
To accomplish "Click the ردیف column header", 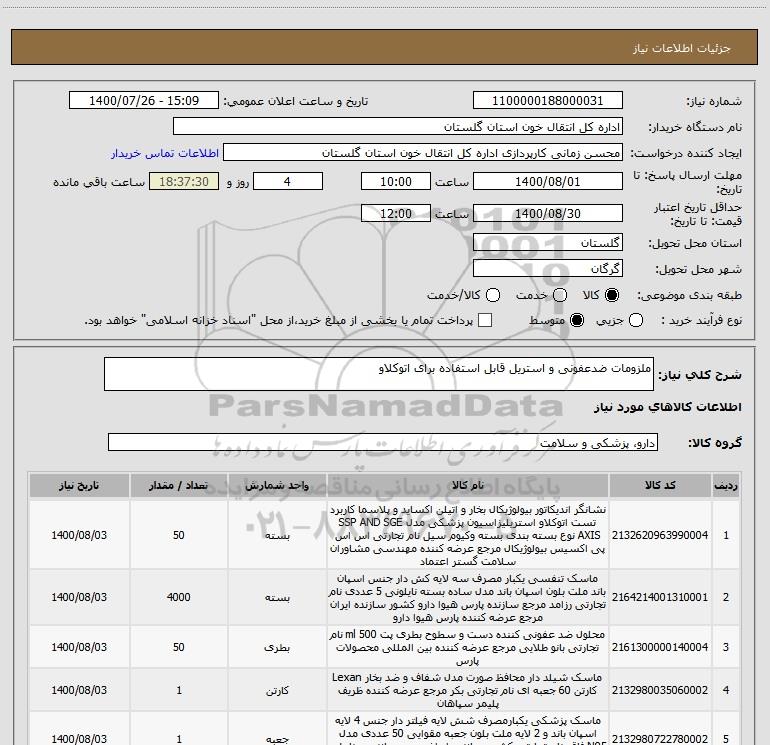I will (x=726, y=486).
